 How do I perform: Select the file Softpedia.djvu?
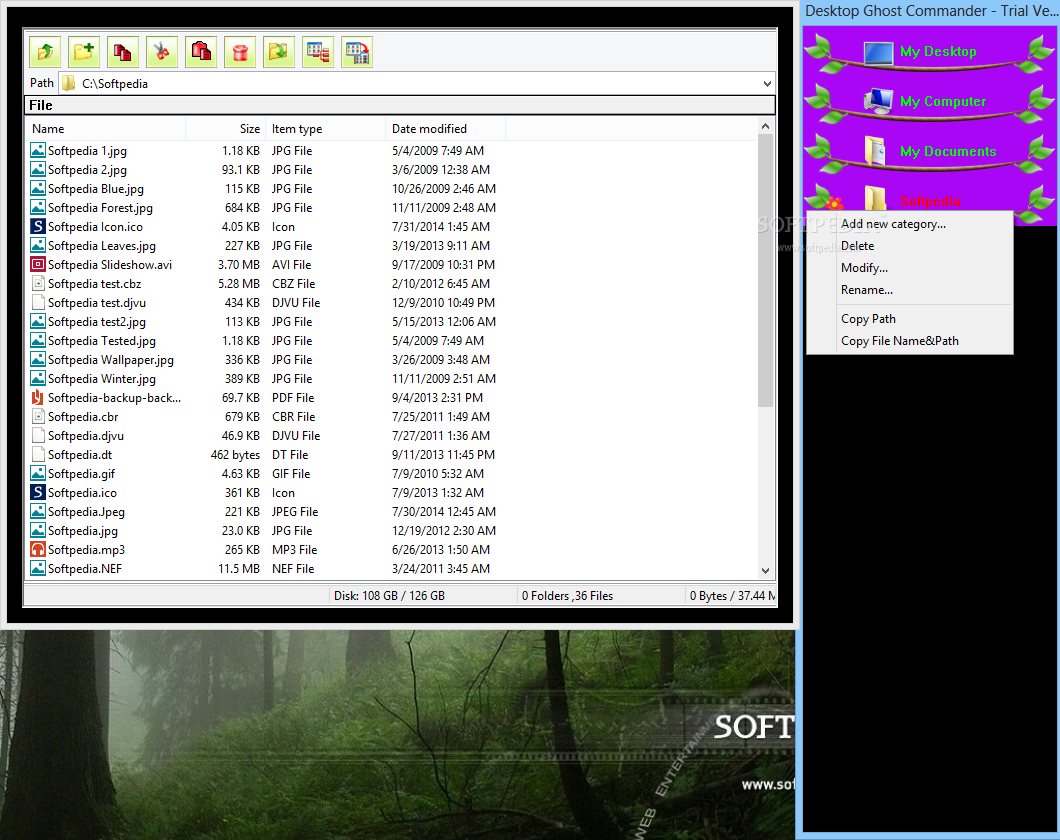86,436
